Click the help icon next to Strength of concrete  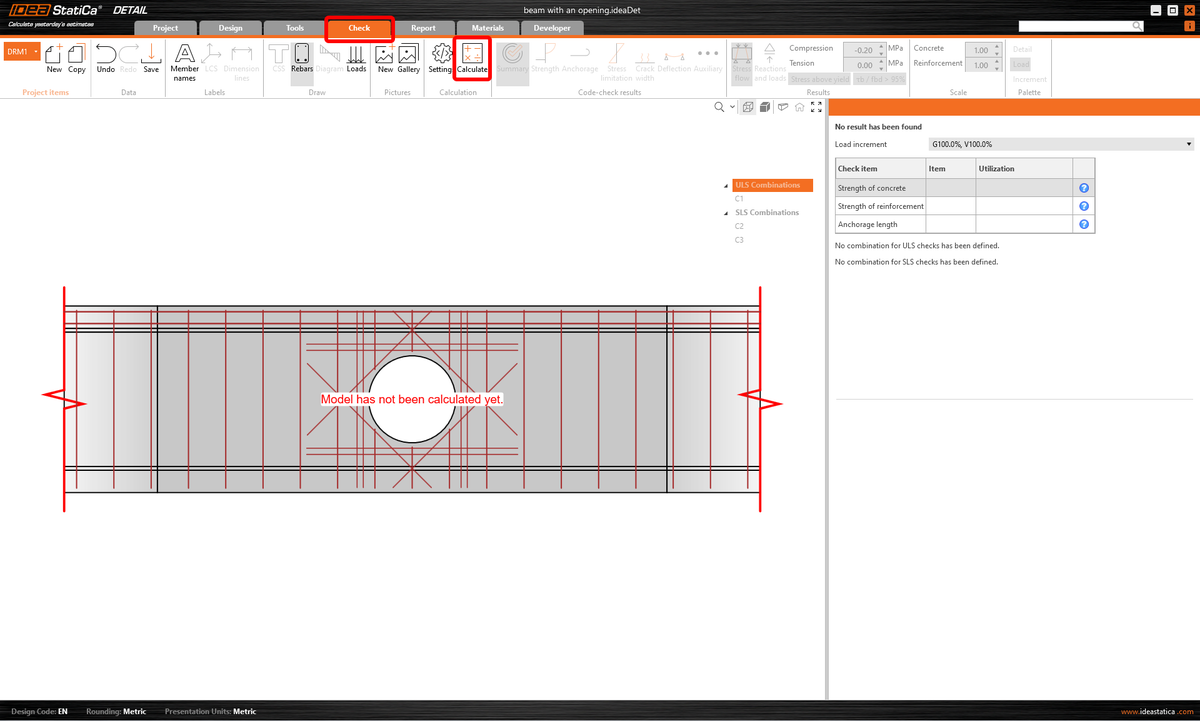click(1083, 187)
